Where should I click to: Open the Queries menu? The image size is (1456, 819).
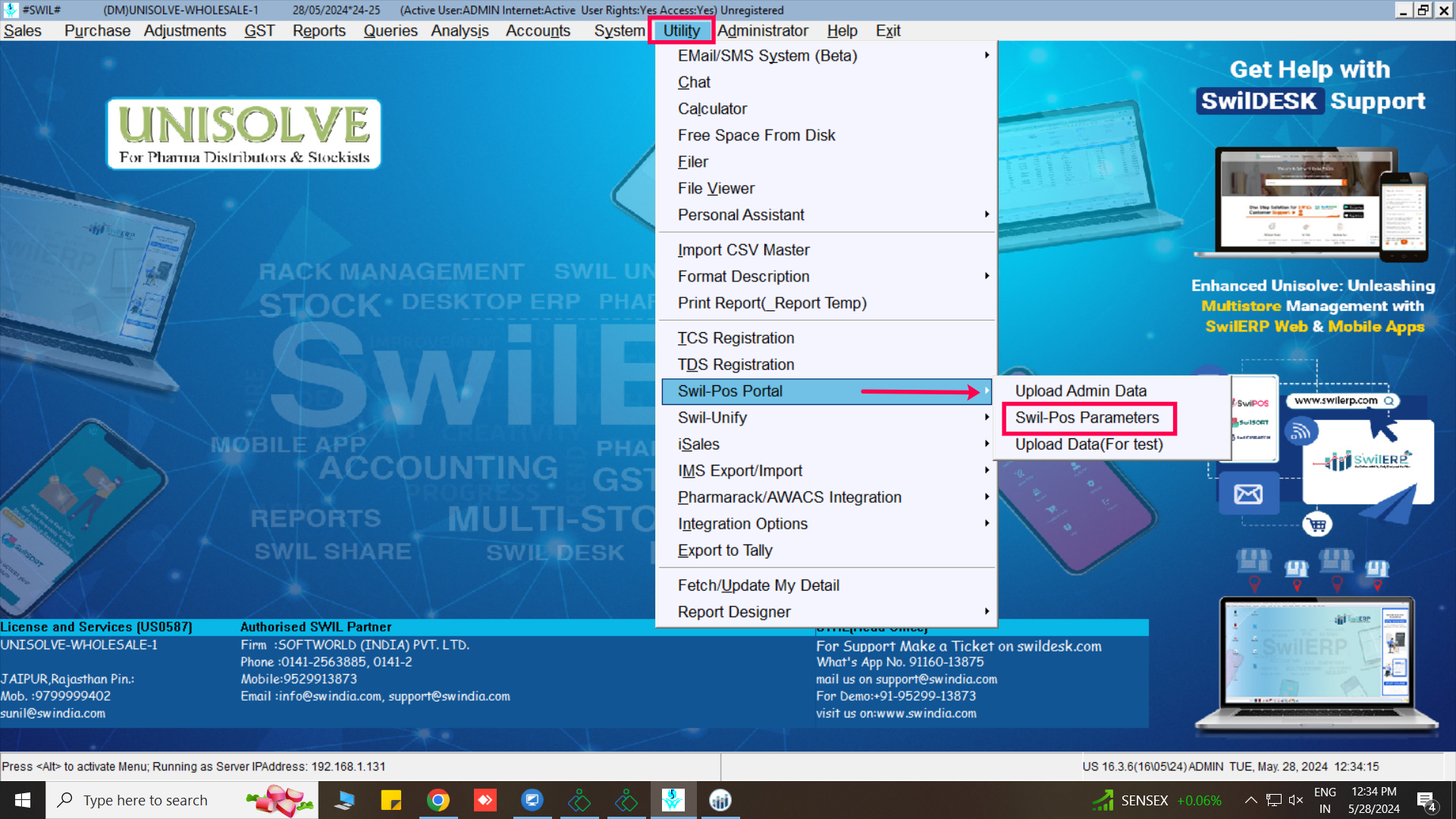click(x=391, y=30)
